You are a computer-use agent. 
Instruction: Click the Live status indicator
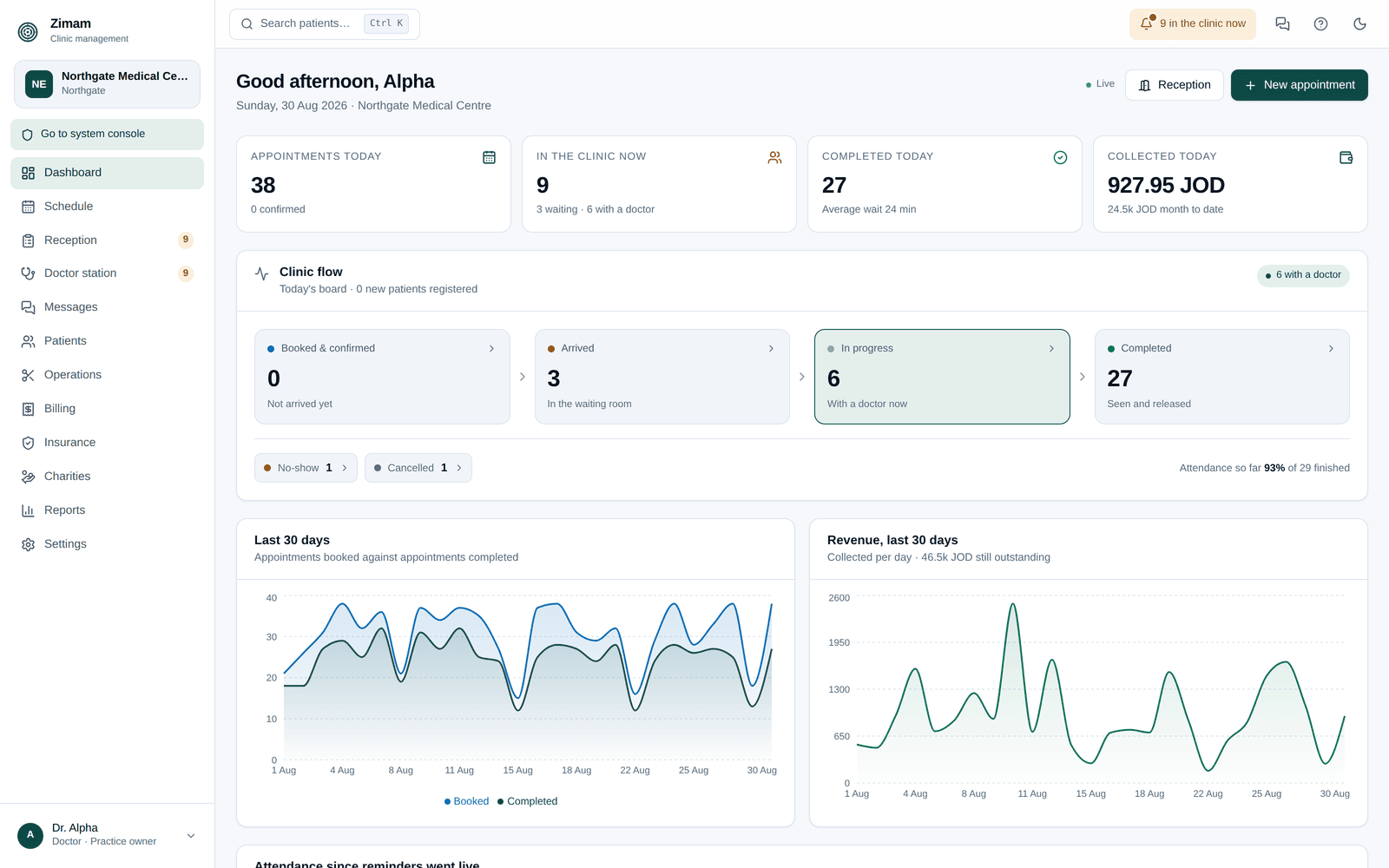coord(1100,84)
